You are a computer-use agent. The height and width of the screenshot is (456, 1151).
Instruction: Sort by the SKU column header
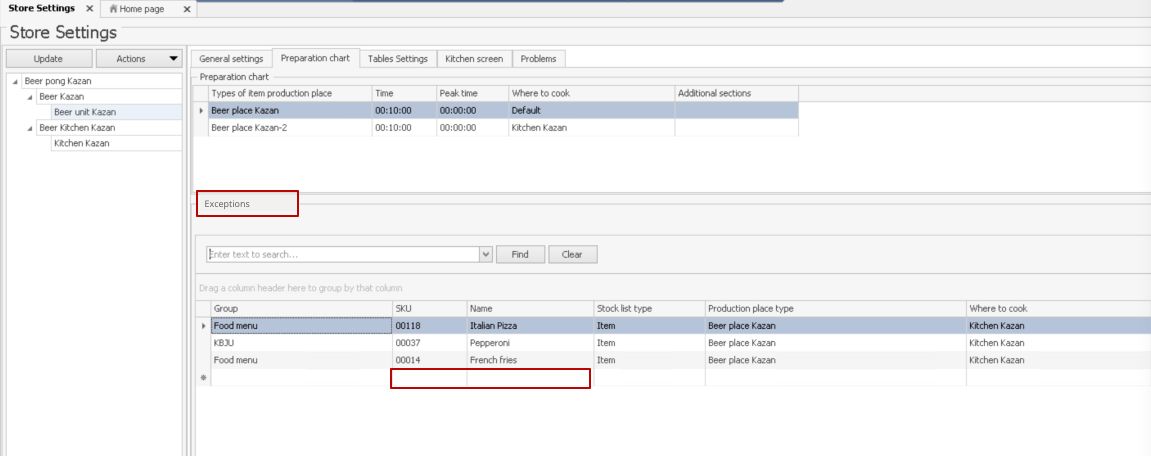coord(428,309)
